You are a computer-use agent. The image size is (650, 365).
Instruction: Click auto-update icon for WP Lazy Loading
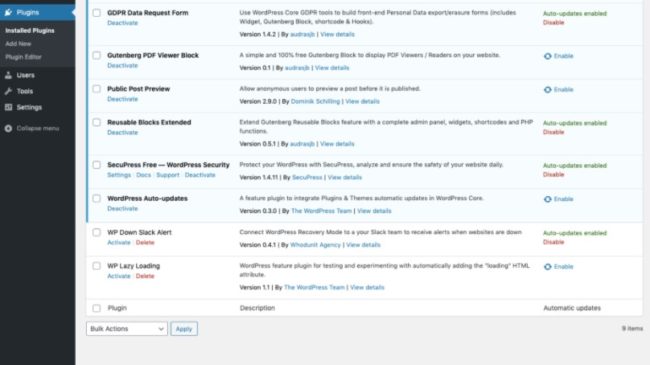[548, 267]
